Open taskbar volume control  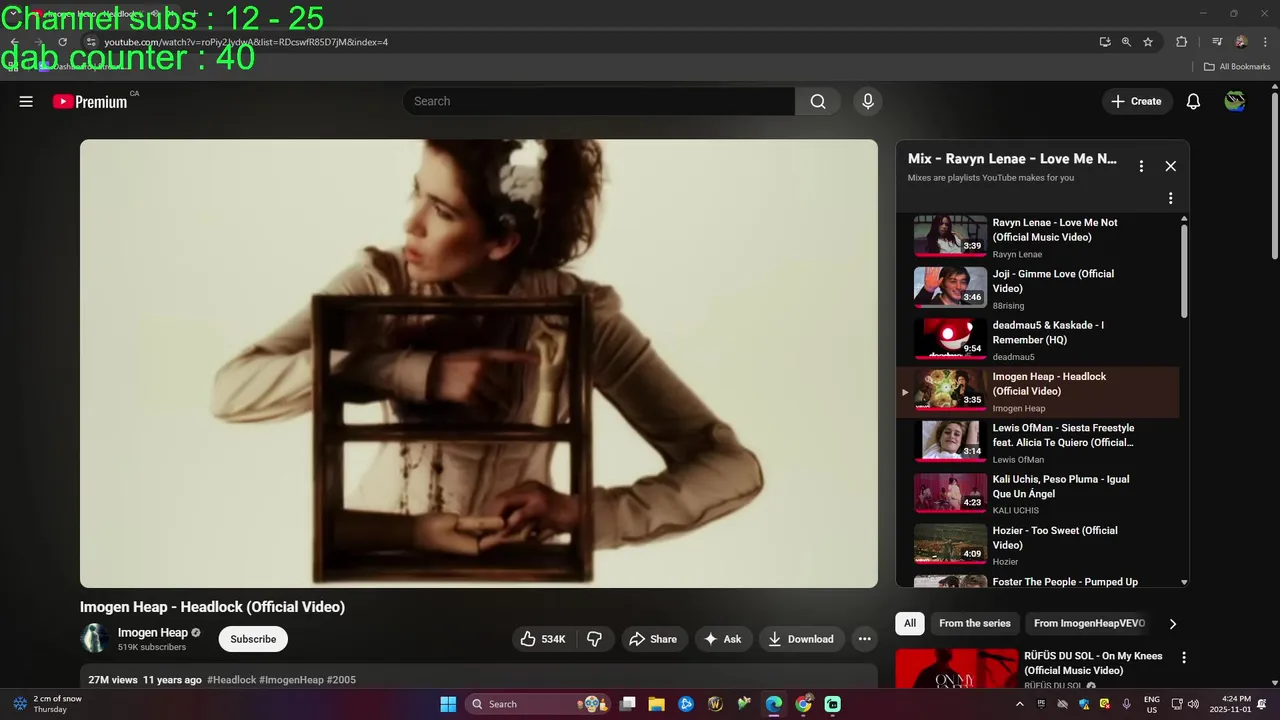(x=1192, y=704)
